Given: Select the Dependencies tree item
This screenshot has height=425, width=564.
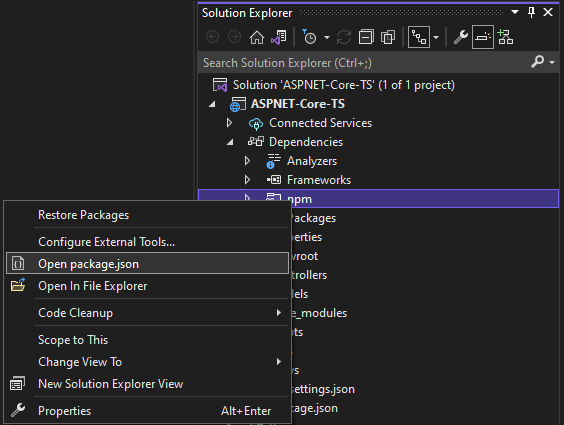Looking at the screenshot, I should pos(306,142).
